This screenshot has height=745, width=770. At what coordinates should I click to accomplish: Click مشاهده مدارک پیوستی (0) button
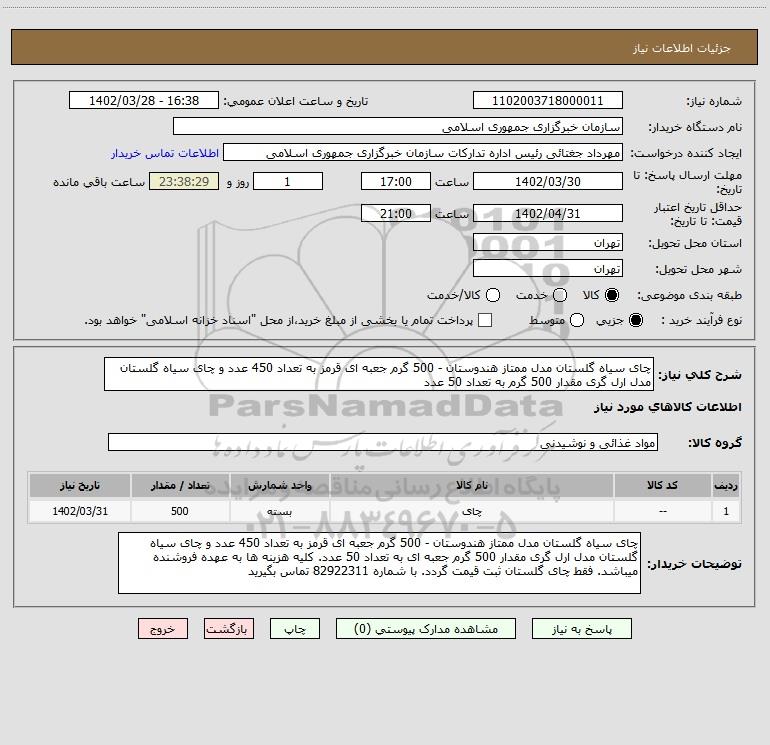point(426,629)
